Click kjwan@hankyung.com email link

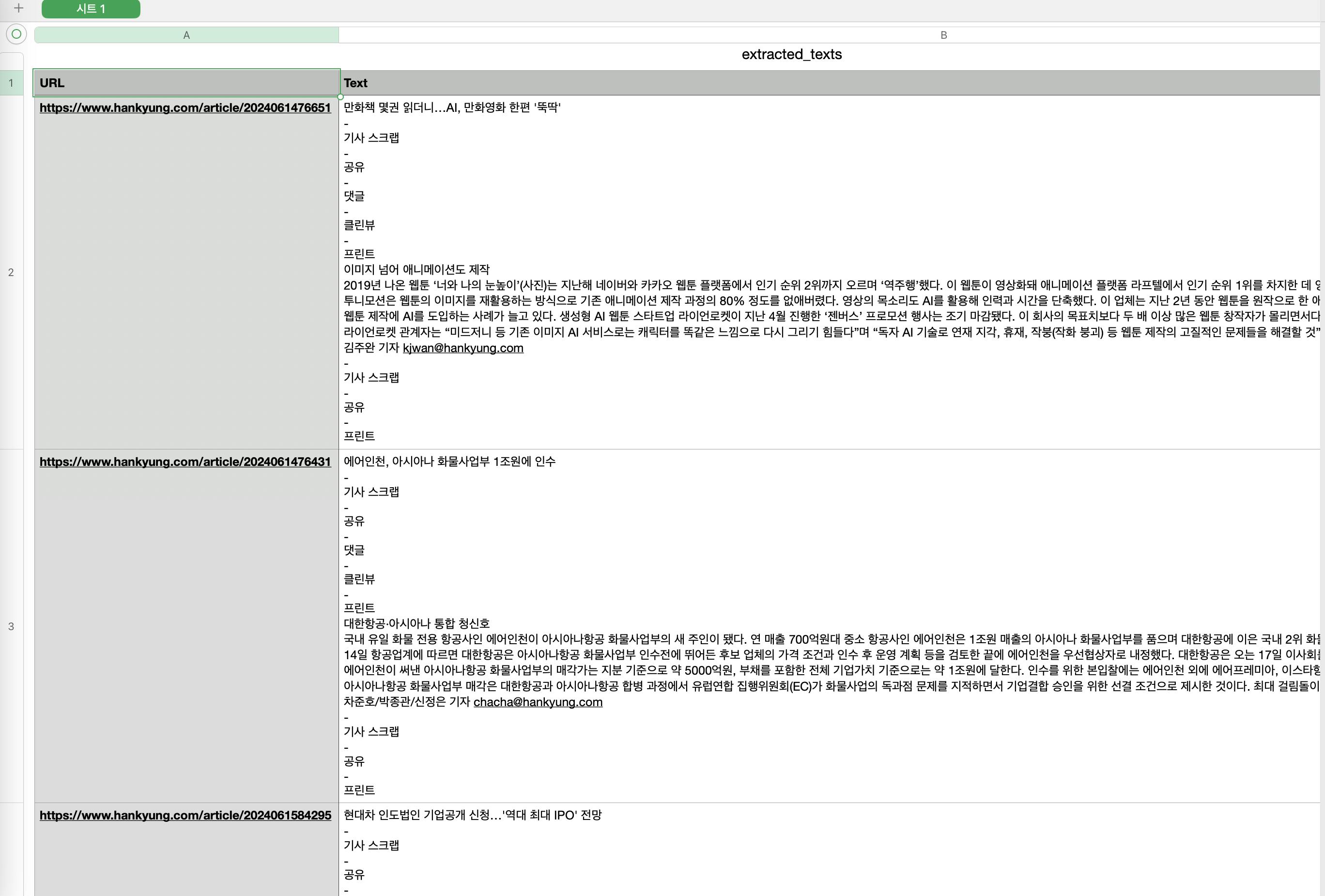click(463, 348)
